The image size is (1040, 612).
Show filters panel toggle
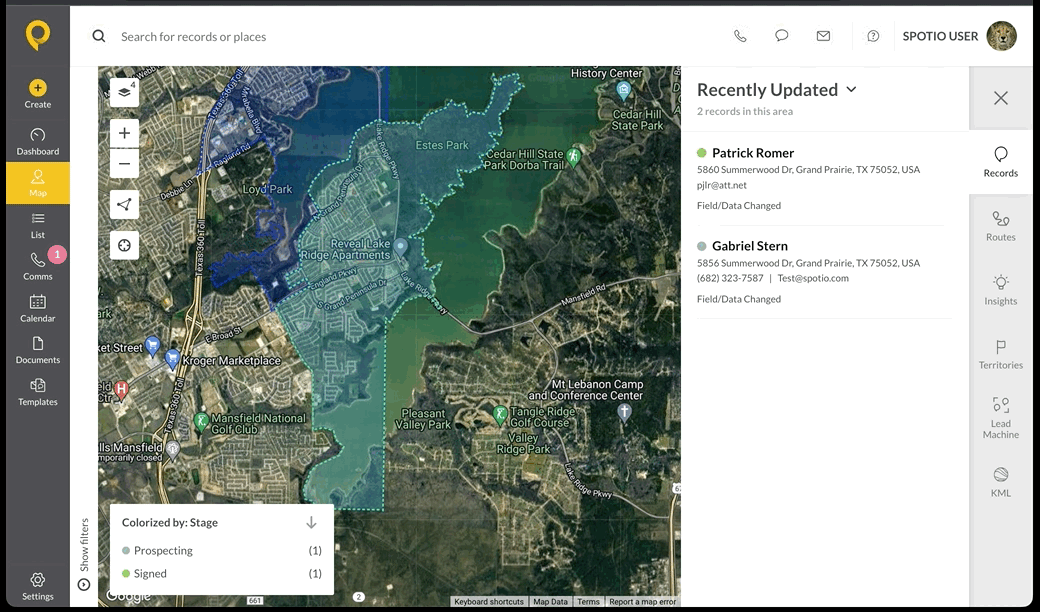84,554
